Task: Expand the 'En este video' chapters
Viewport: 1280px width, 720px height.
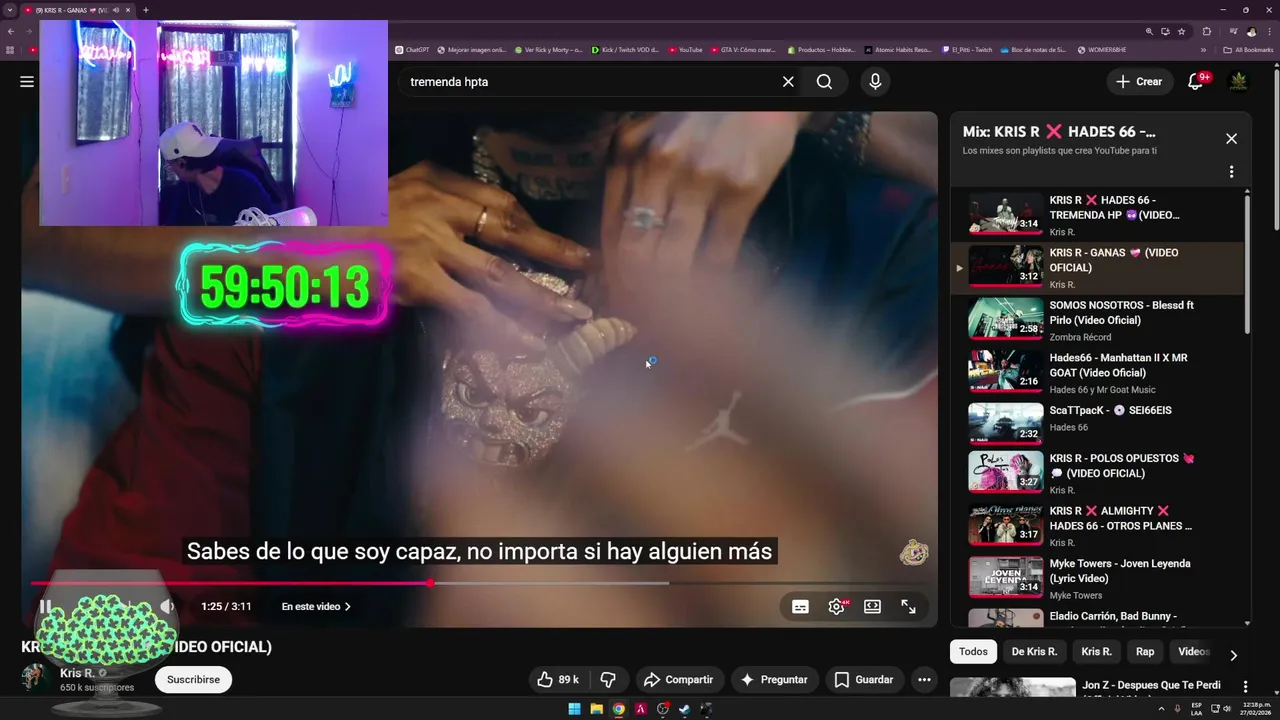Action: 316,607
